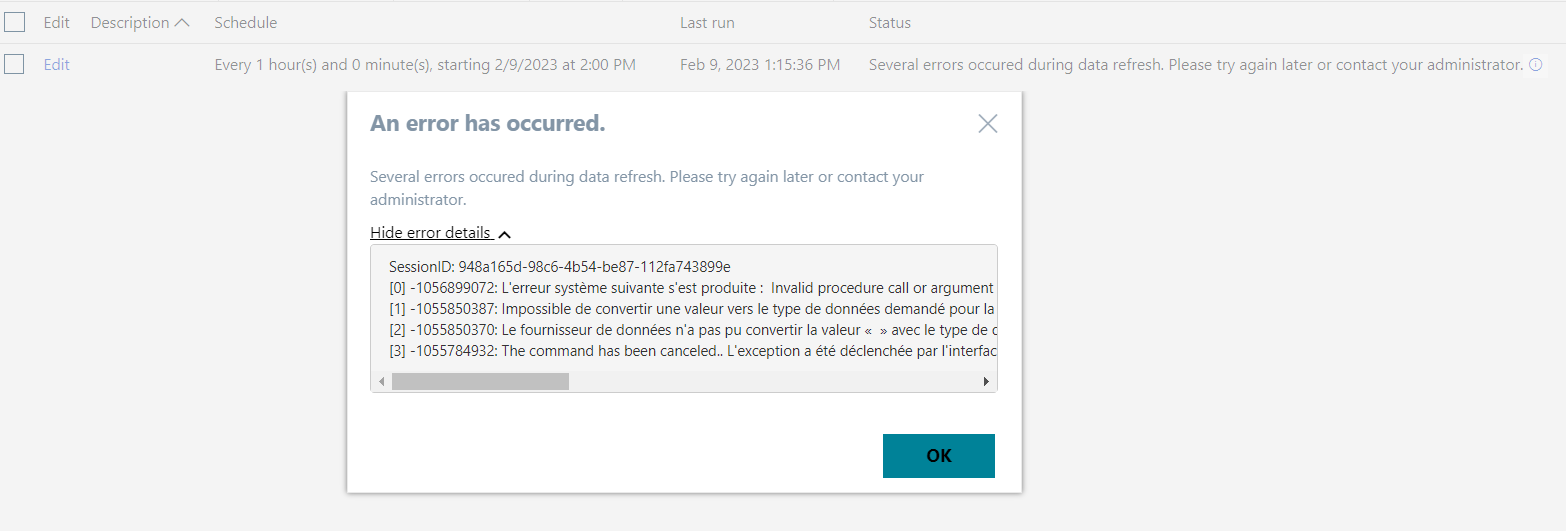Screen dimensions: 1566x531
Task: Check the checkbox for the hourly schedule row
Action: pyautogui.click(x=15, y=64)
